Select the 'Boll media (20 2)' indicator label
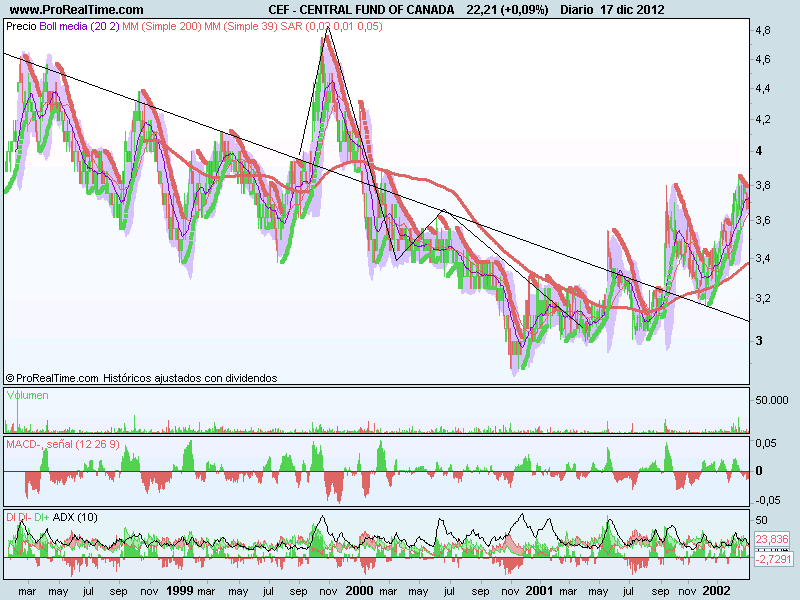The height and width of the screenshot is (600, 800). (79, 26)
